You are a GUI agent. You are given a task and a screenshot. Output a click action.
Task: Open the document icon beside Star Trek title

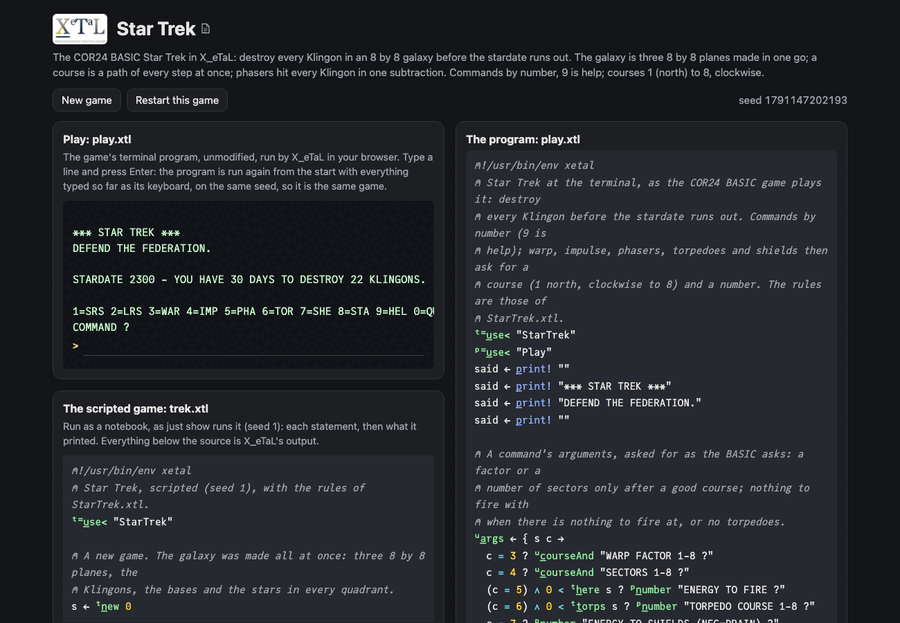pos(205,29)
